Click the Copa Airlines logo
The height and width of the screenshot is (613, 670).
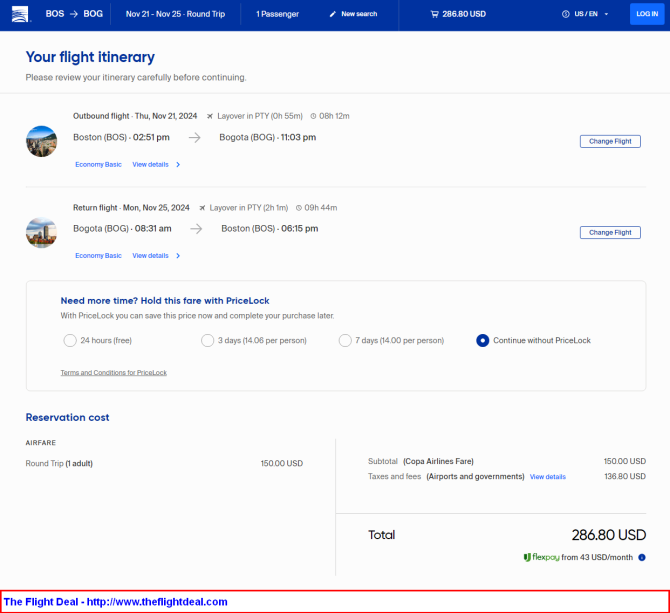[20, 14]
